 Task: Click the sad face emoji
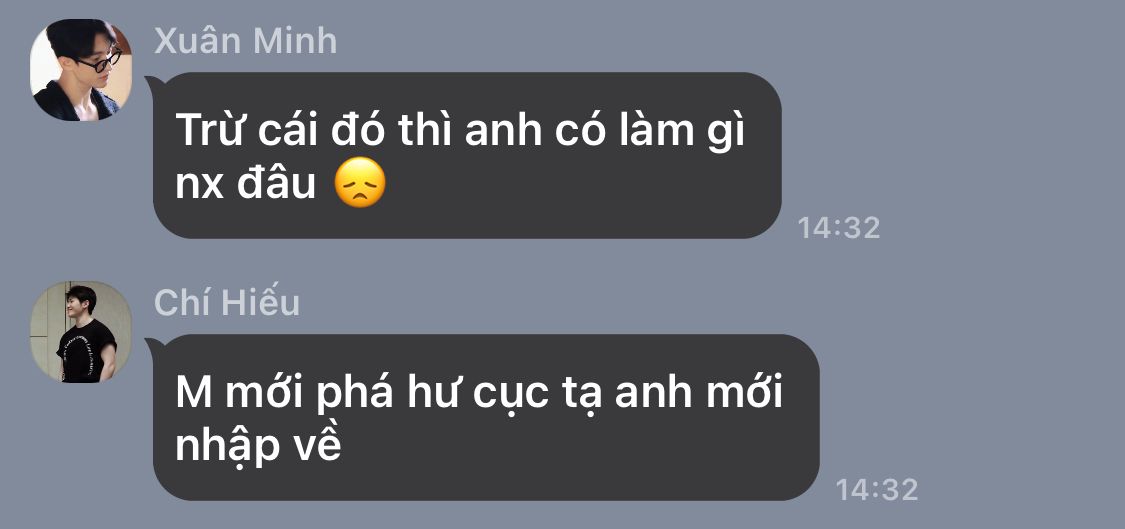click(360, 183)
